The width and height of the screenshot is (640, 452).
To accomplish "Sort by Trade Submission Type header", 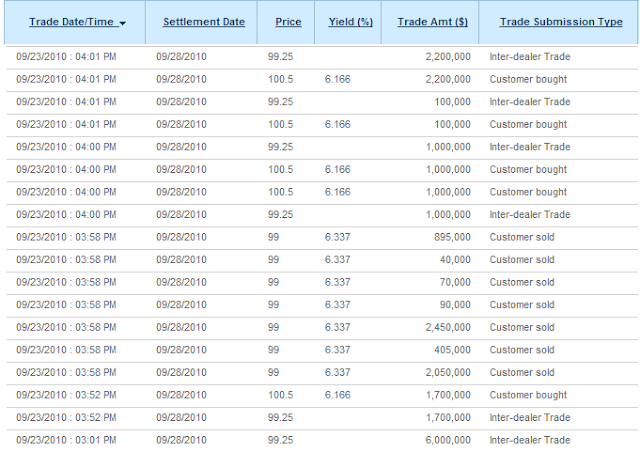I will [561, 22].
